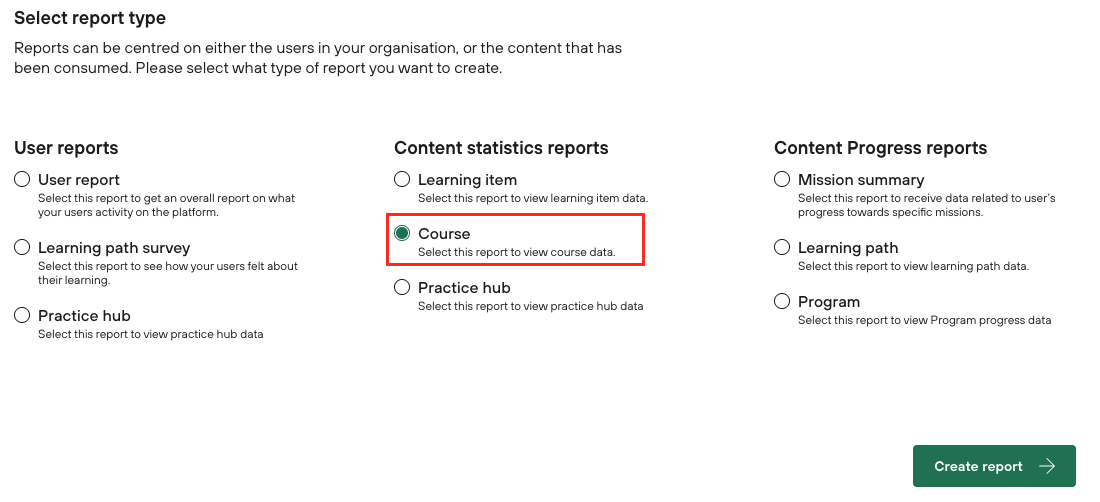Click the "User reports" section heading
Image resolution: width=1100 pixels, height=502 pixels.
[x=66, y=148]
